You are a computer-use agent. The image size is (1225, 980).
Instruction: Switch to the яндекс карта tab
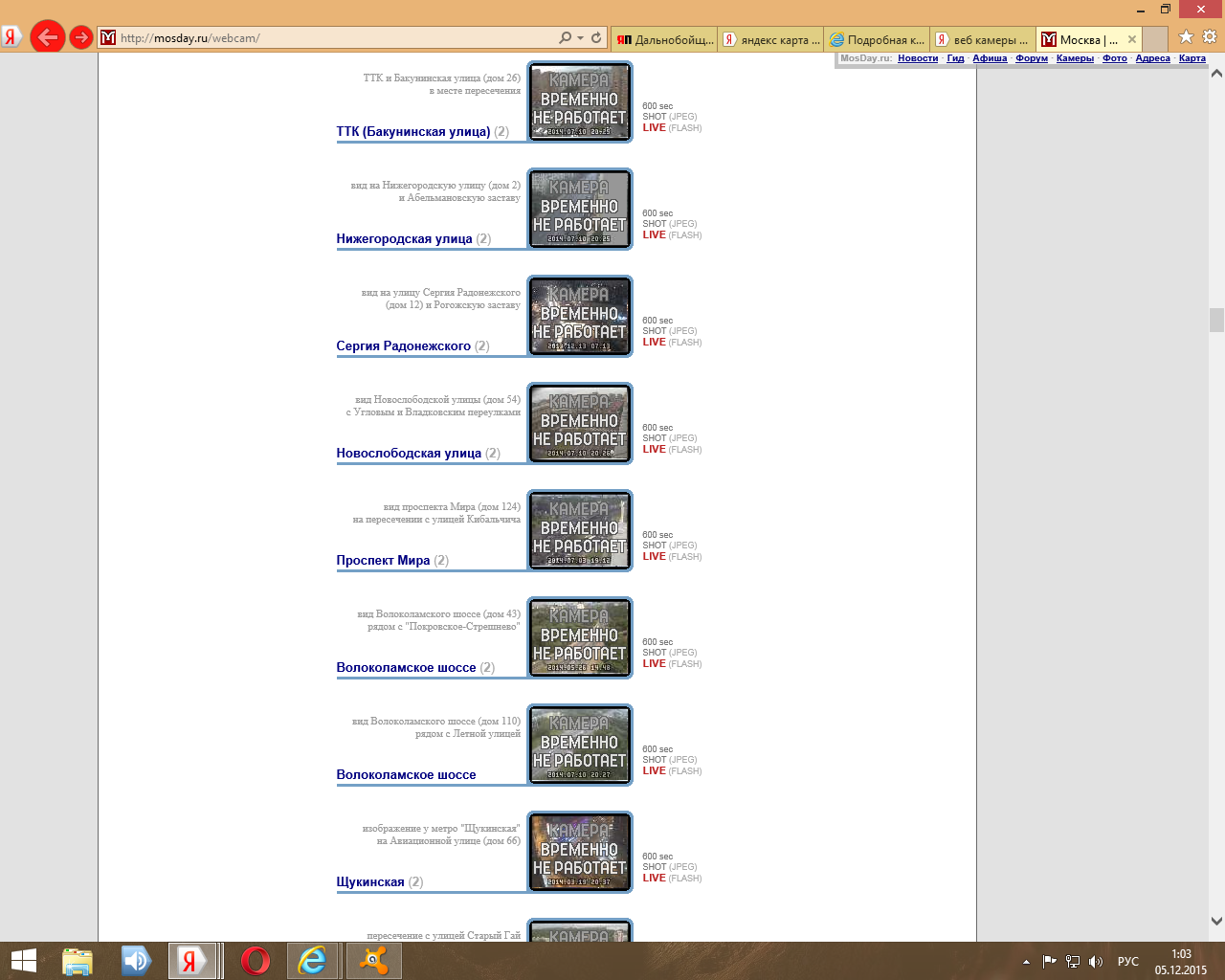pyautogui.click(x=771, y=39)
